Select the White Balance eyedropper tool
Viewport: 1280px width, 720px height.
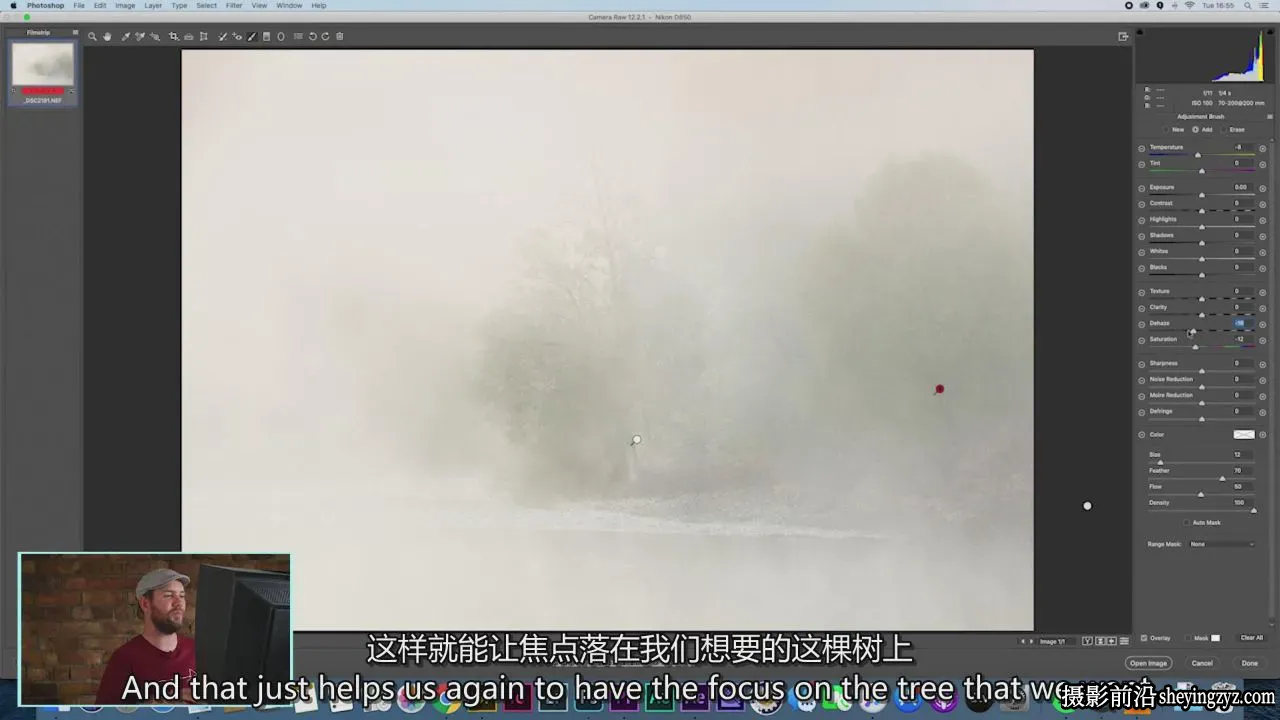click(125, 36)
